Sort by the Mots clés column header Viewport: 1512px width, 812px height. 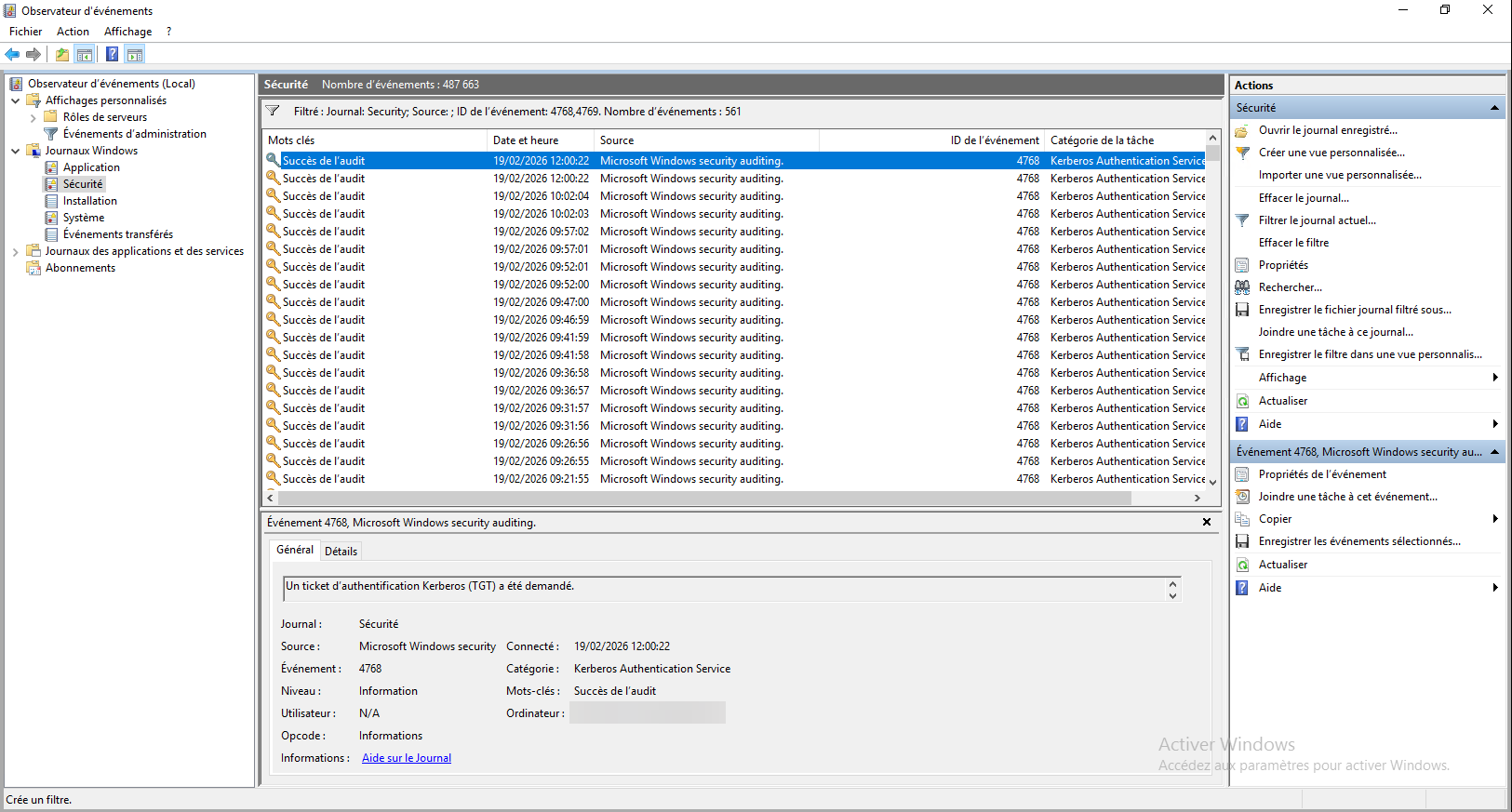coord(374,140)
